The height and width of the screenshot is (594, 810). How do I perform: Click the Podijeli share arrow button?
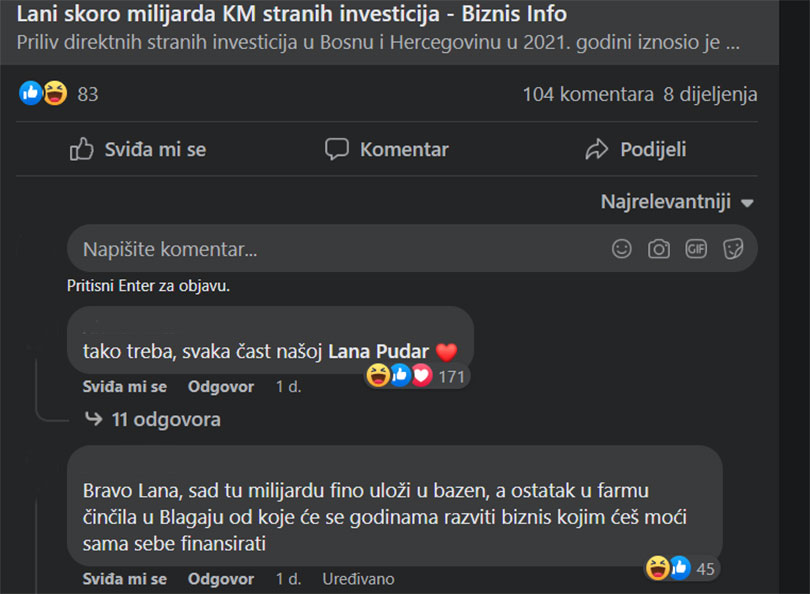click(635, 150)
